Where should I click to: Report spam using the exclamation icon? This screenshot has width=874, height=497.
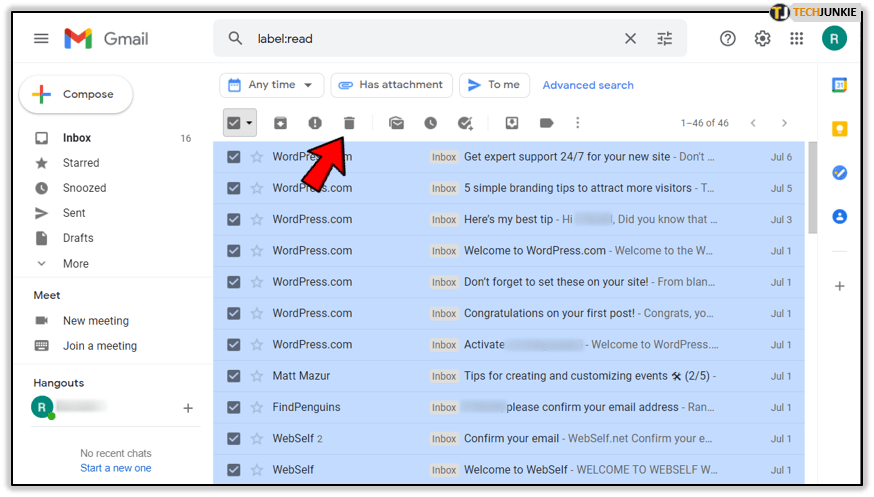315,123
